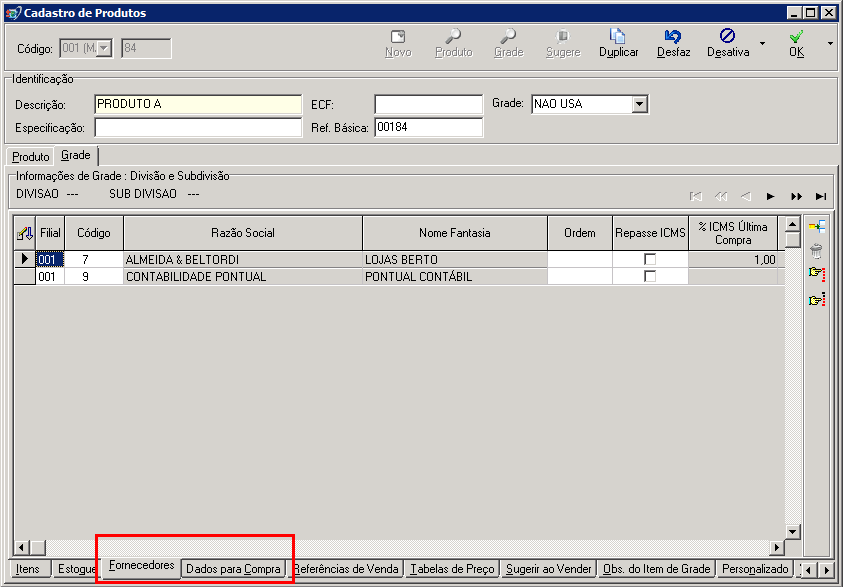Click the Duplicar icon

pos(618,36)
